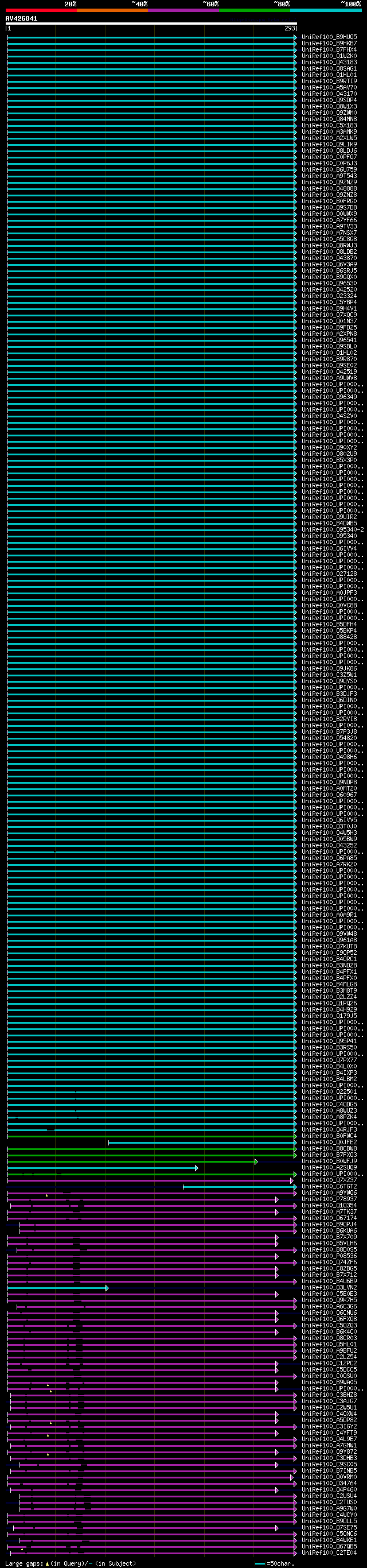
Task: Click UniRef100_O54820 label
Action: [x=329, y=738]
